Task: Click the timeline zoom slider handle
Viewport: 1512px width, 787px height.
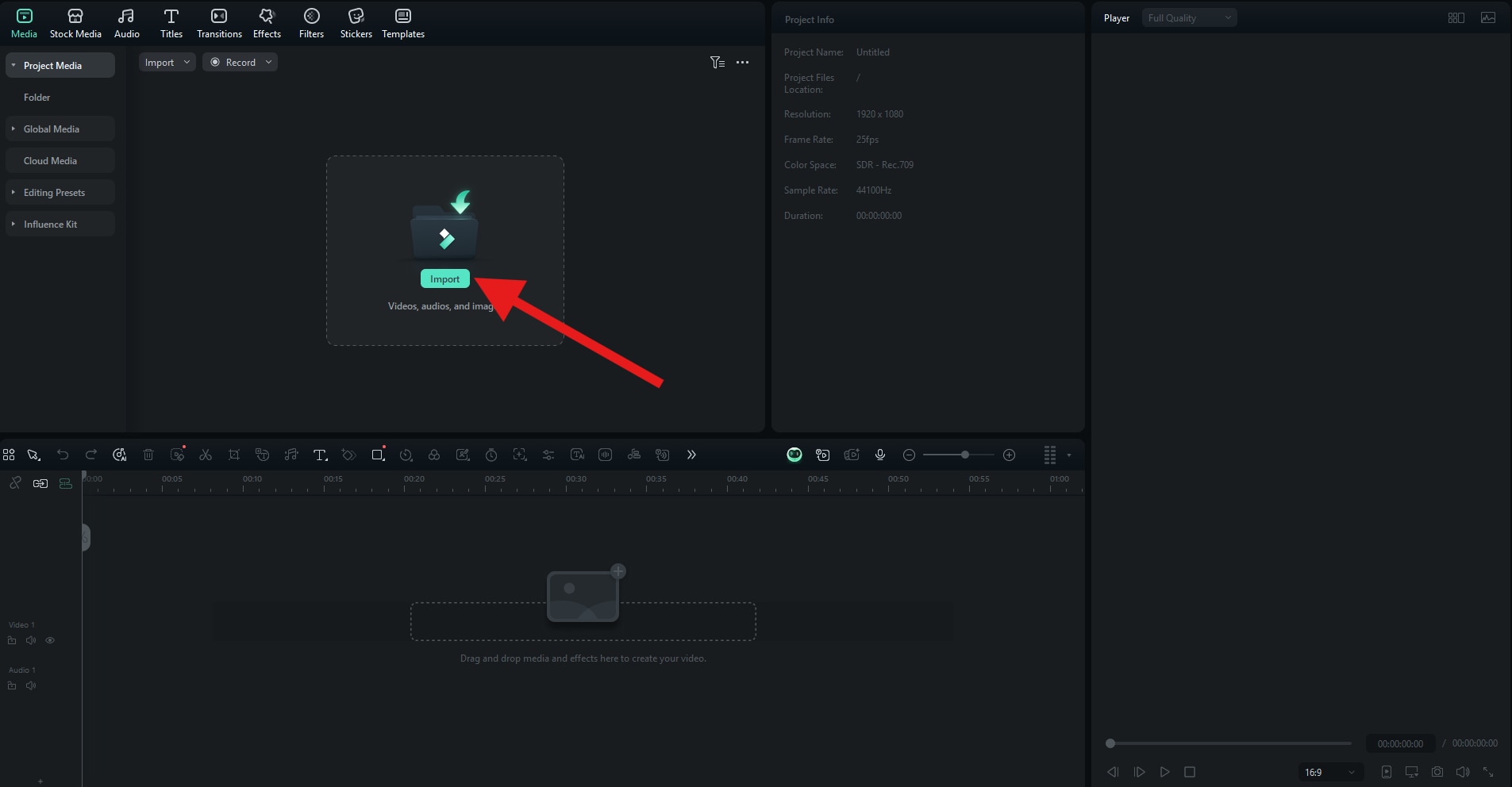Action: (x=965, y=455)
